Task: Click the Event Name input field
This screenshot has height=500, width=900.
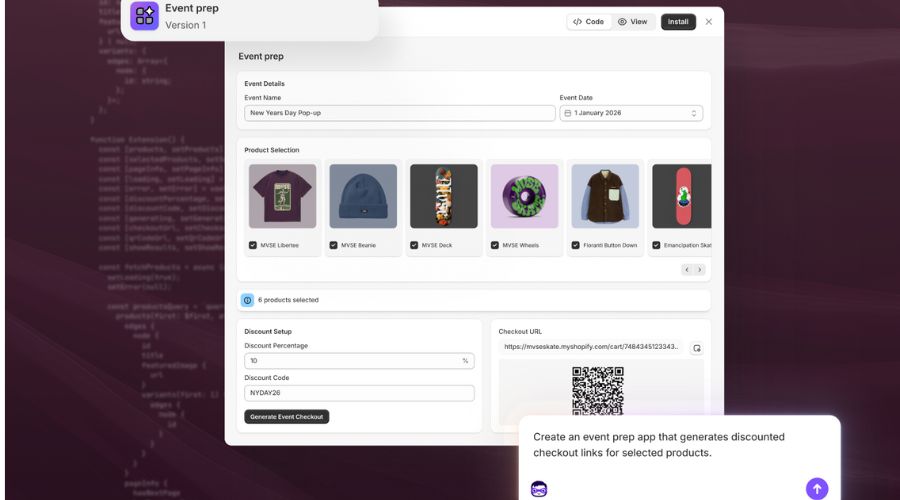Action: (x=399, y=113)
